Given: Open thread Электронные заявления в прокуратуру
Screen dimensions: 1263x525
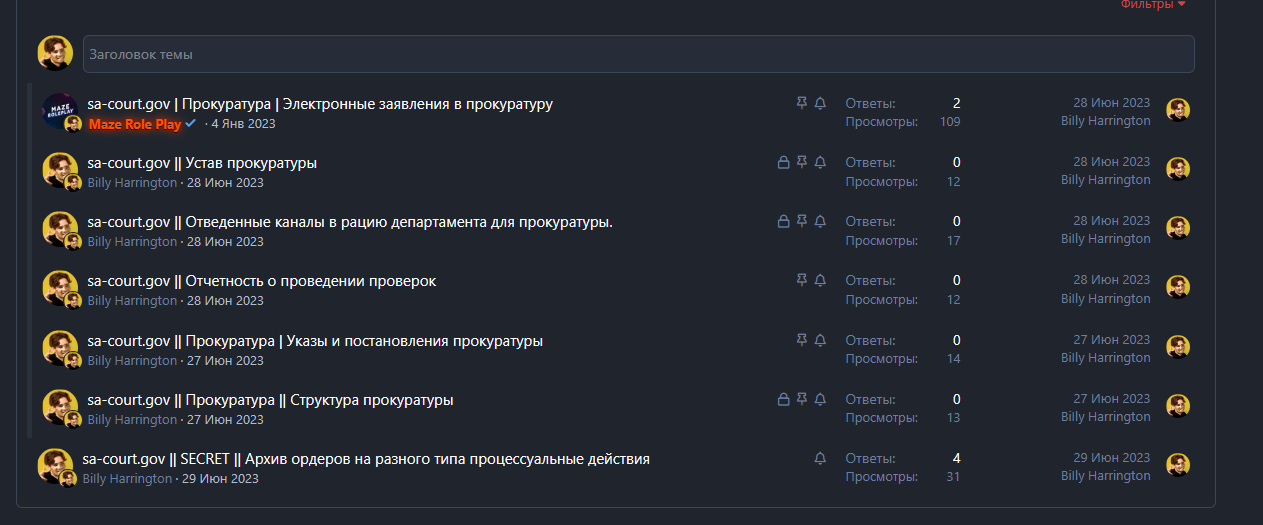Looking at the screenshot, I should (x=320, y=104).
